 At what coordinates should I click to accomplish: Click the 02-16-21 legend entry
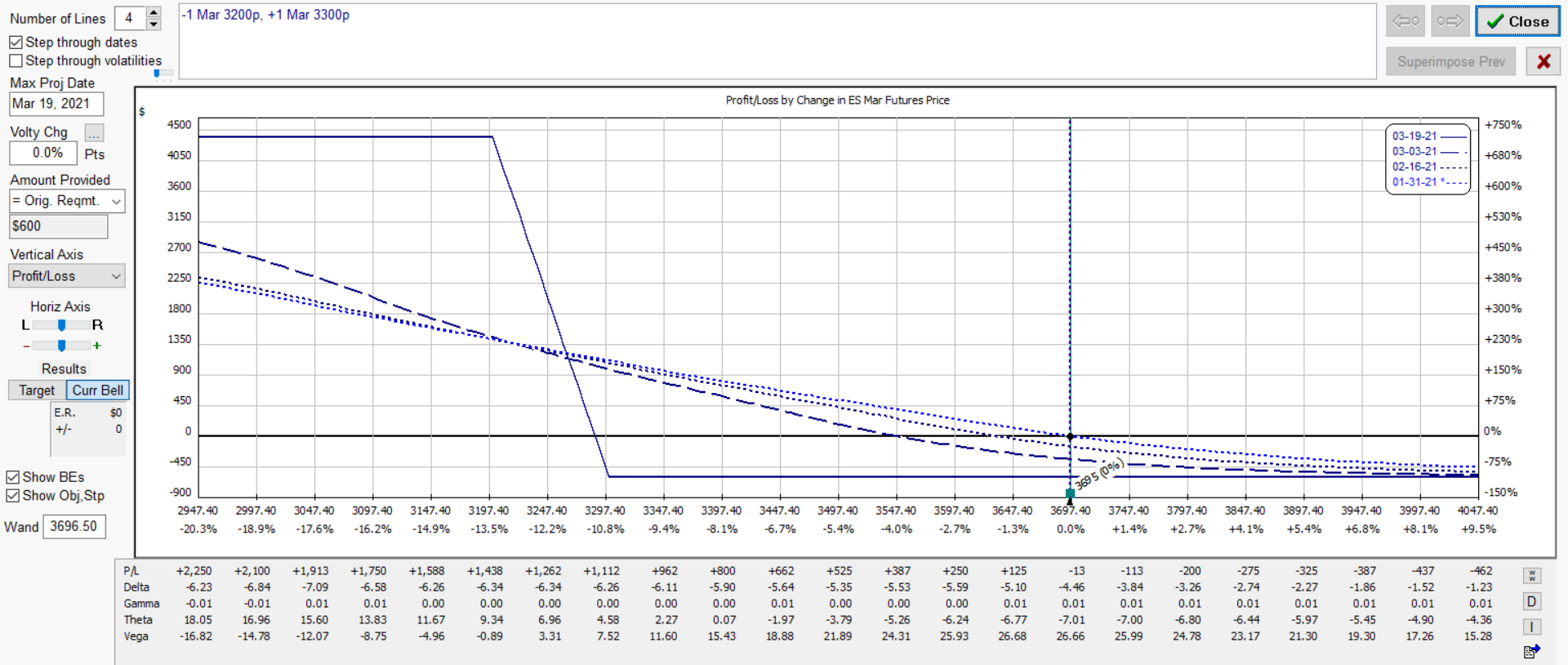(1428, 167)
